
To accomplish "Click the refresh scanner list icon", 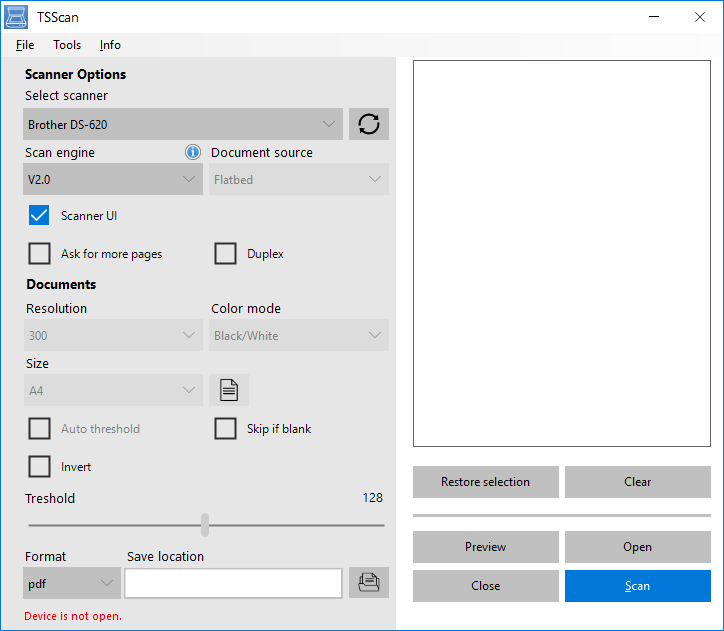I will [368, 124].
